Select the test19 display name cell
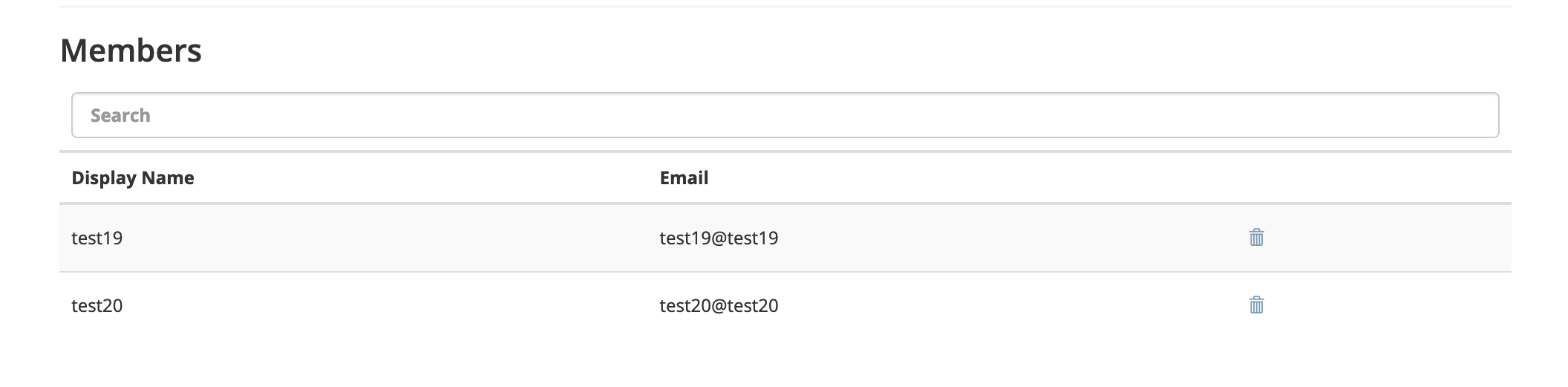 coord(97,238)
